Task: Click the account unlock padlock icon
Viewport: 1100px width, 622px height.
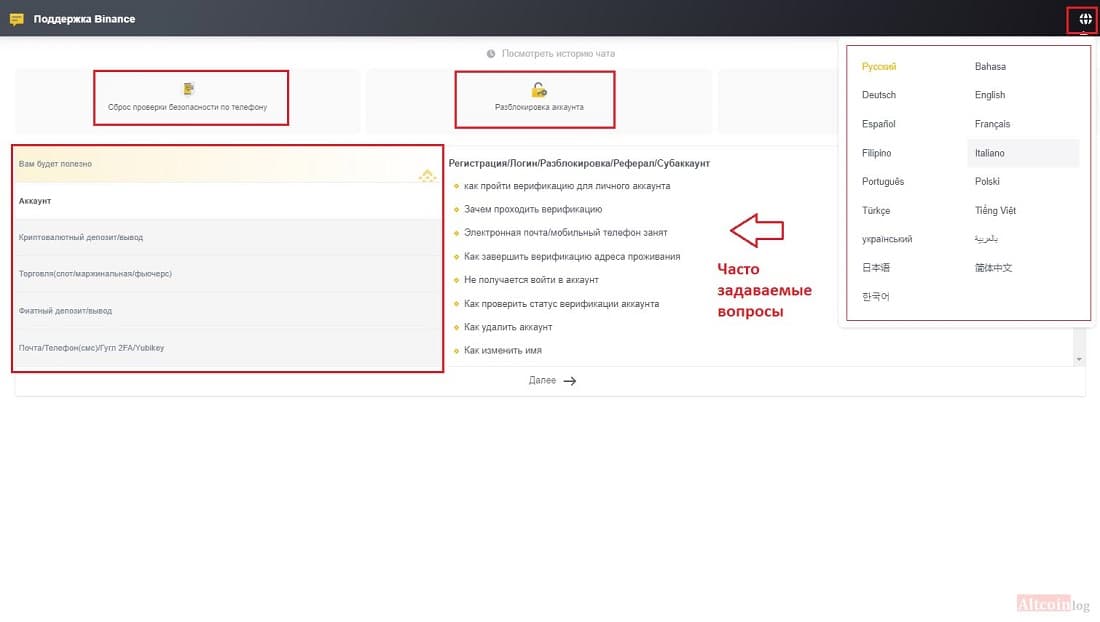Action: [539, 90]
